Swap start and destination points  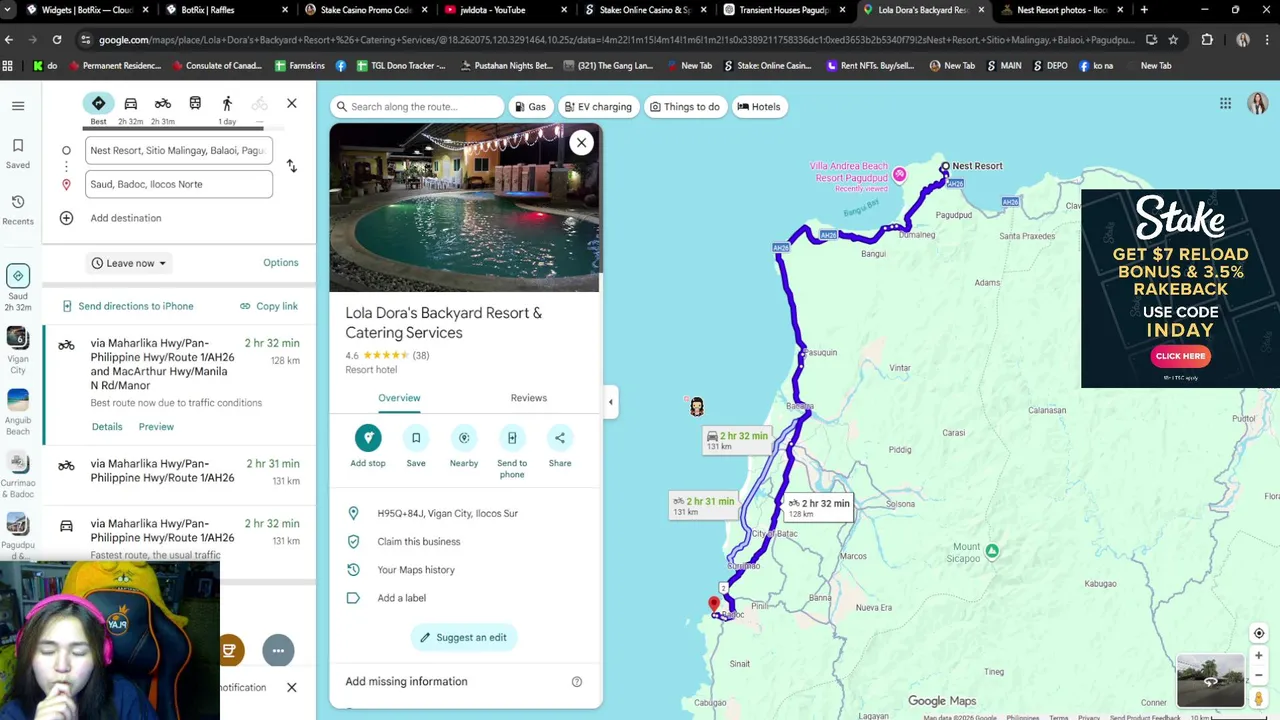(291, 166)
